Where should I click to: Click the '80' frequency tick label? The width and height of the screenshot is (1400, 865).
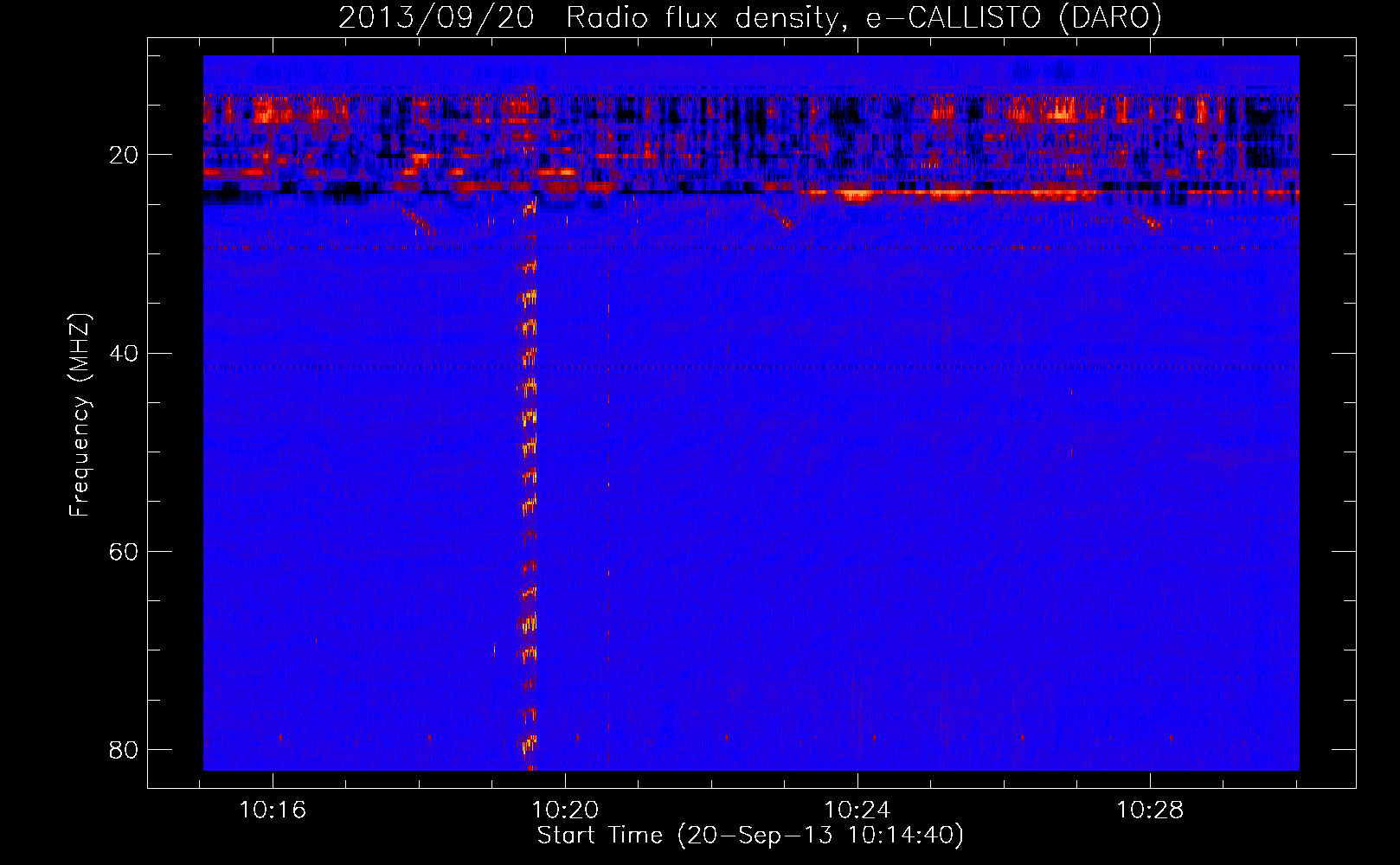click(124, 749)
